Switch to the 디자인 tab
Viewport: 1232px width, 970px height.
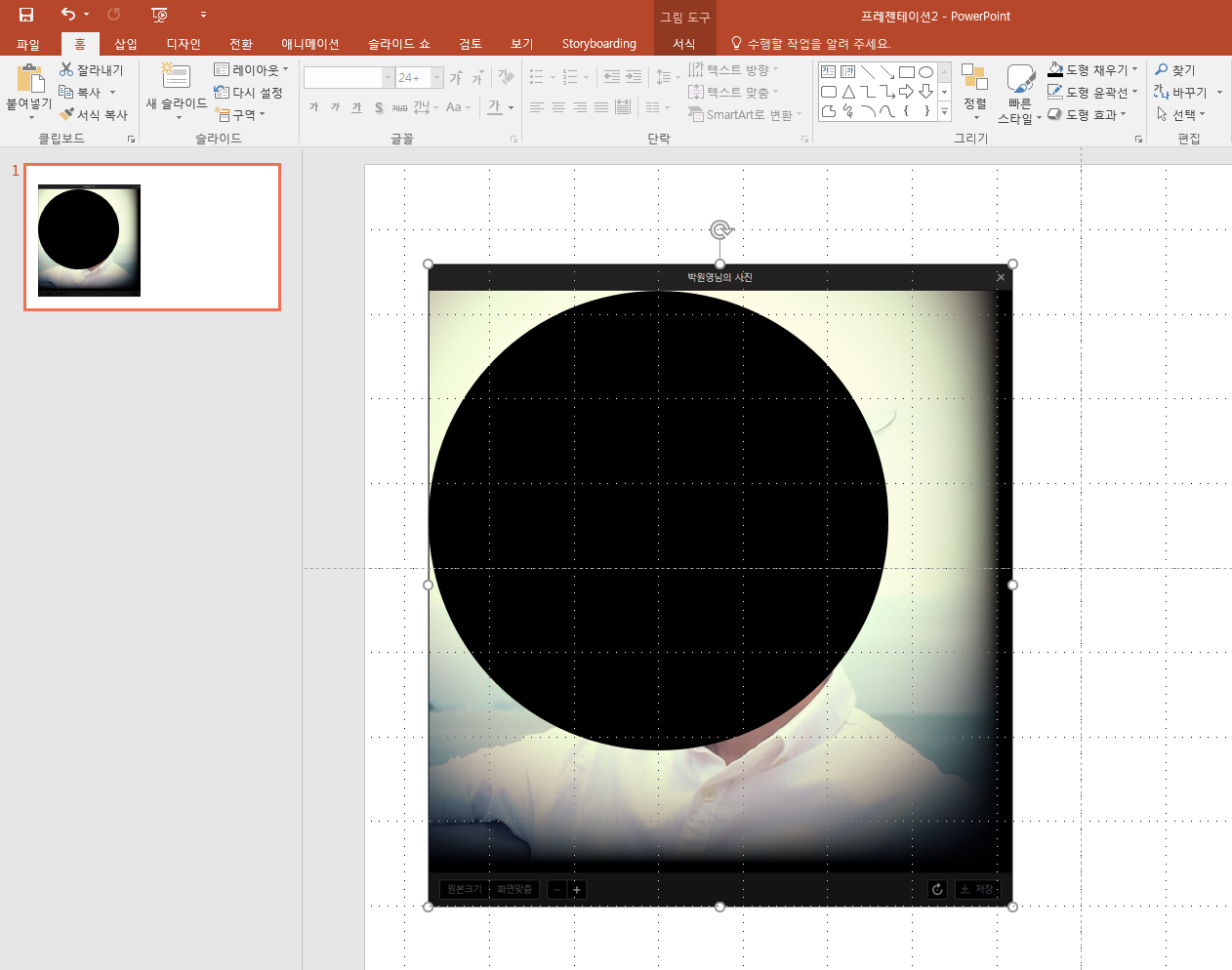coord(184,44)
